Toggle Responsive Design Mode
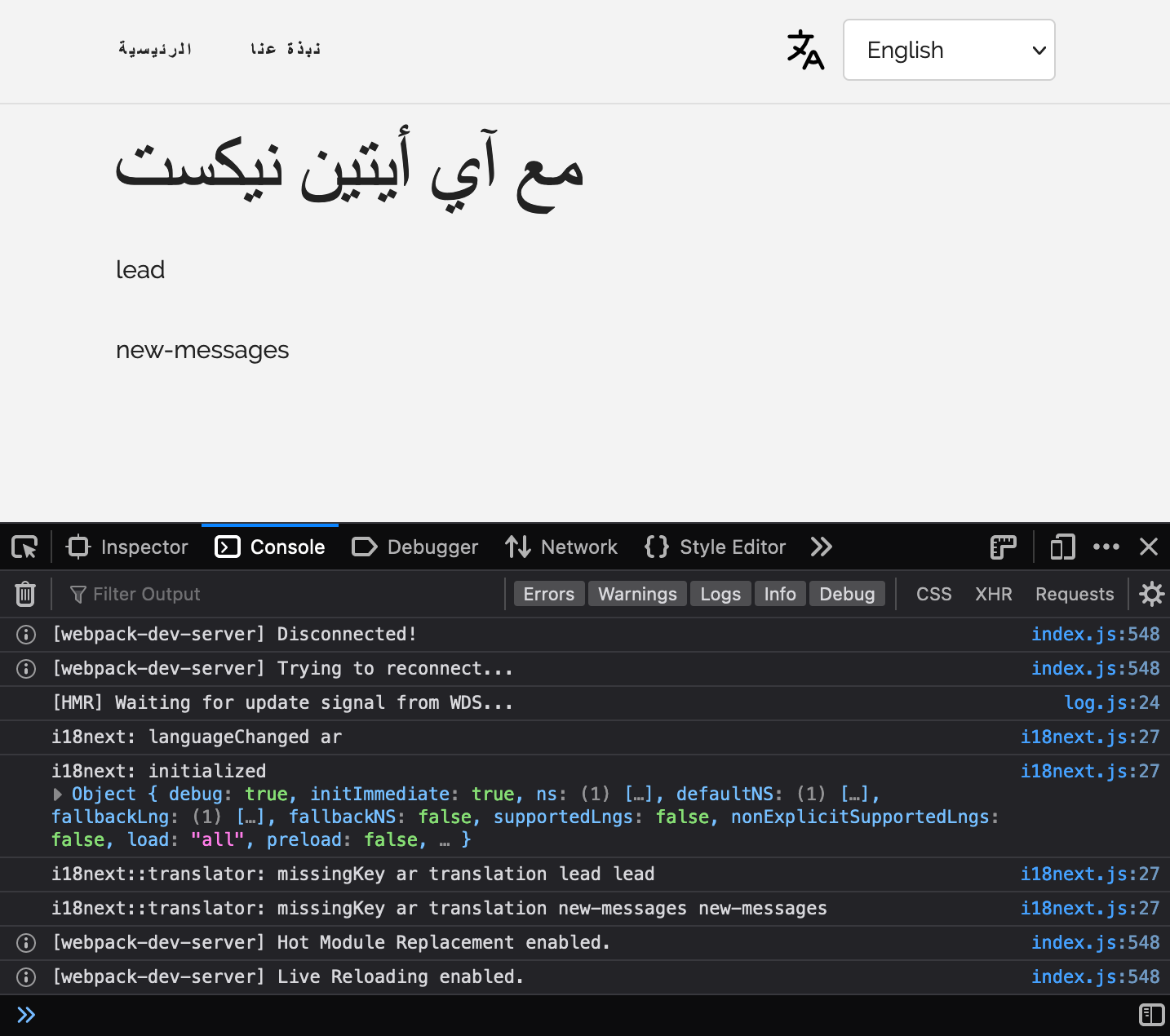 [1061, 547]
